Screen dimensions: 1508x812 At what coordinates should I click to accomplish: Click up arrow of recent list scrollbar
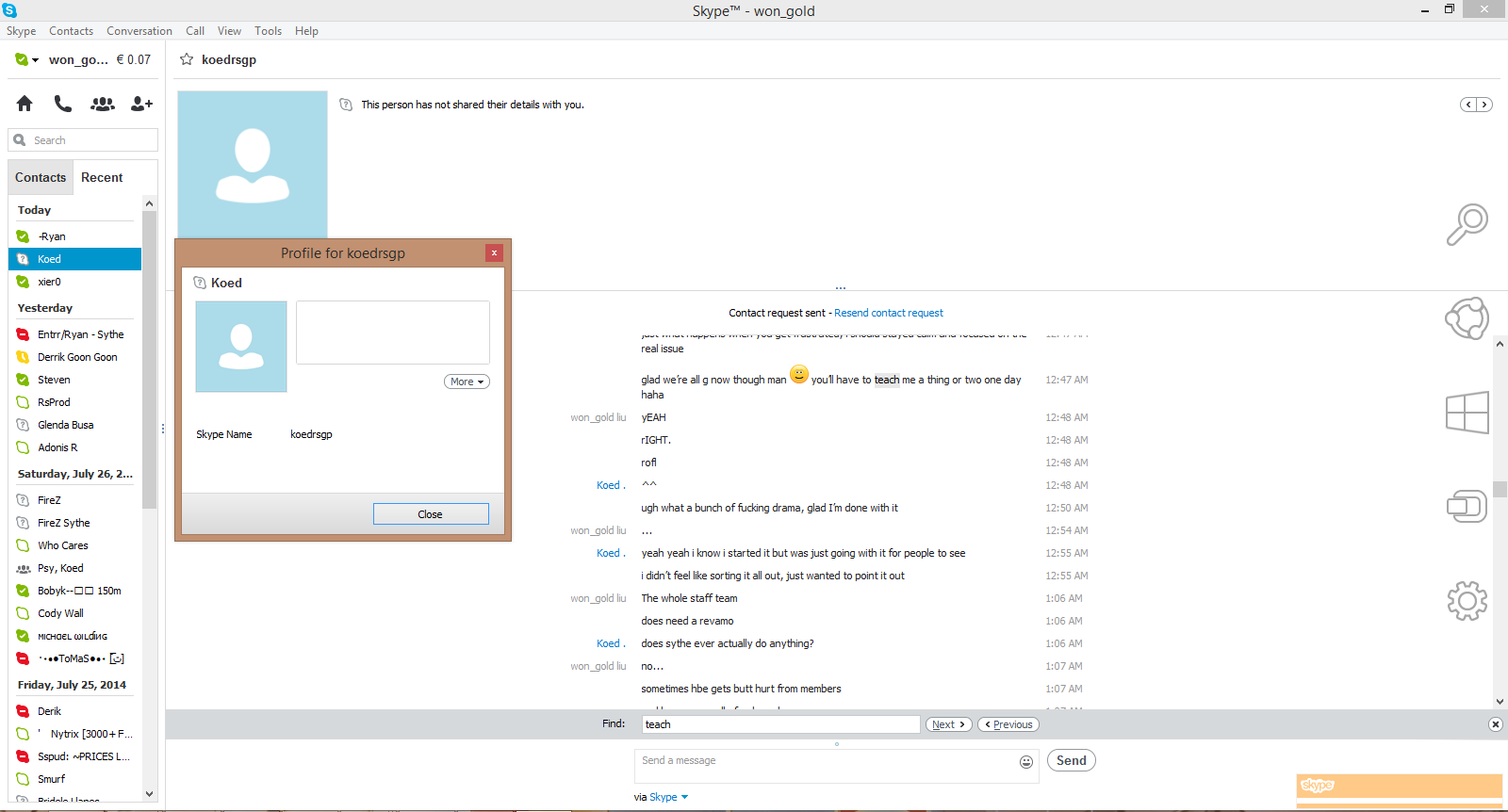pyautogui.click(x=149, y=203)
